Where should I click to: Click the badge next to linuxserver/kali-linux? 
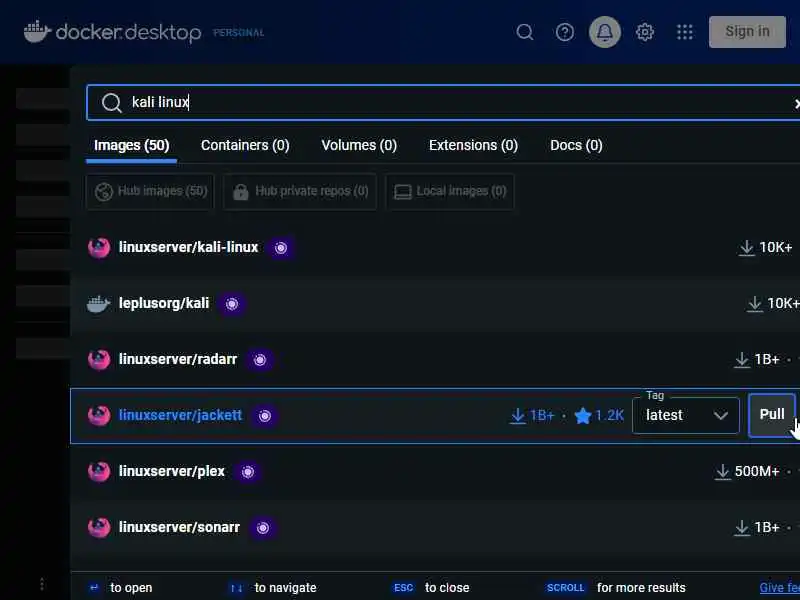(281, 248)
